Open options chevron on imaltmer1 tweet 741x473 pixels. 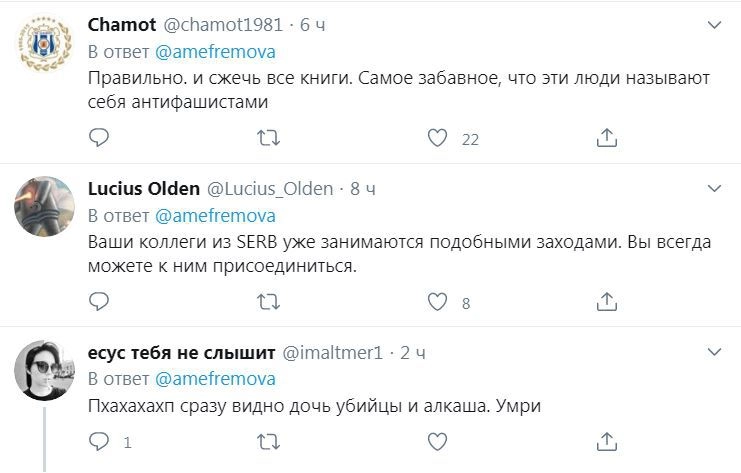tap(714, 352)
